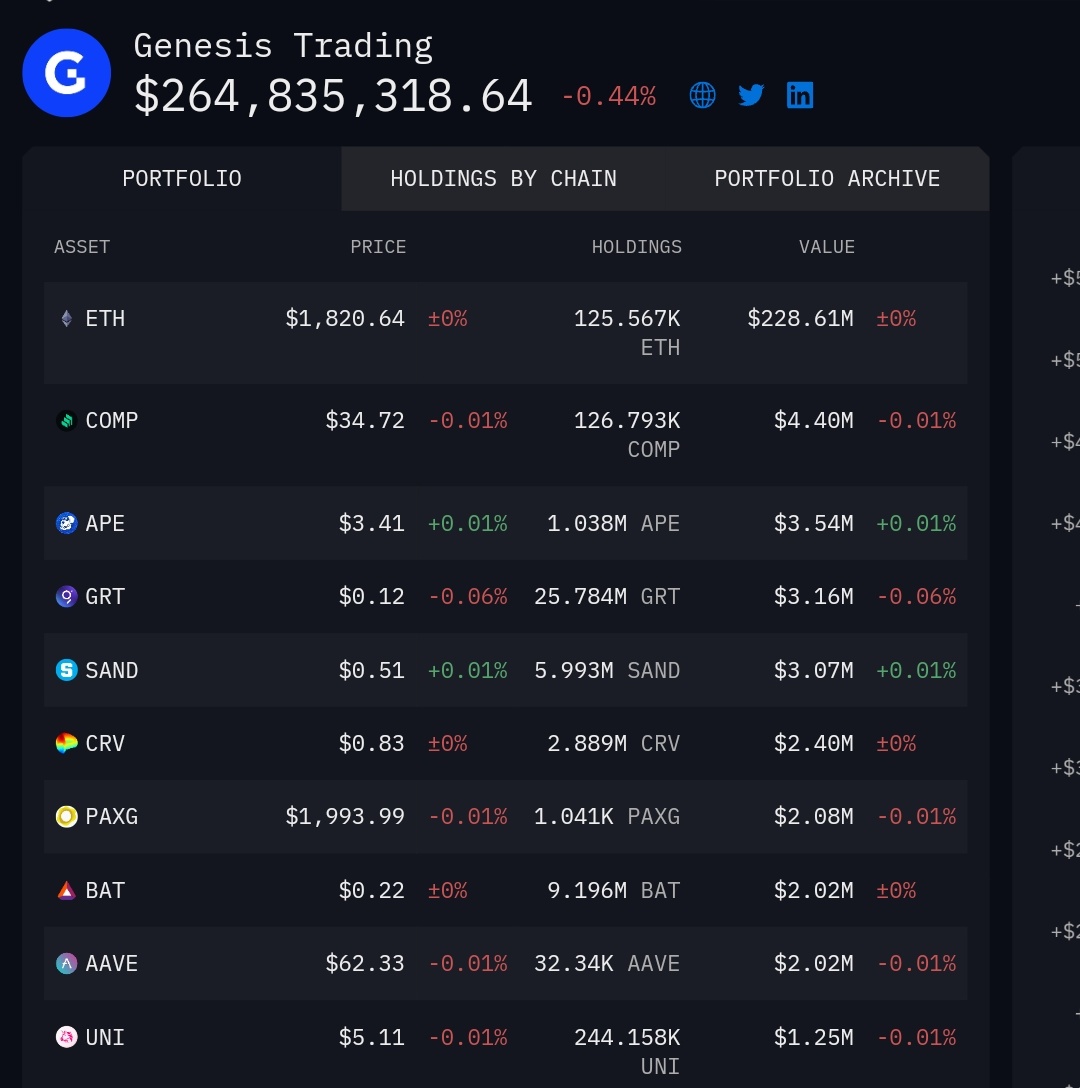Open the LinkedIn icon

pos(800,95)
